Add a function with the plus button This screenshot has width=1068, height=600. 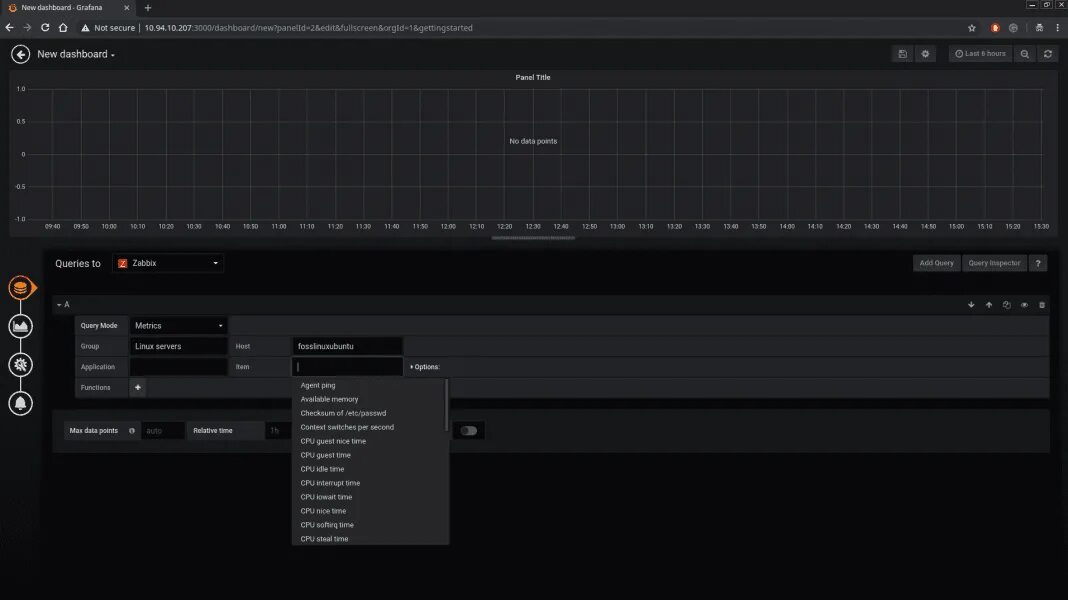click(x=138, y=388)
